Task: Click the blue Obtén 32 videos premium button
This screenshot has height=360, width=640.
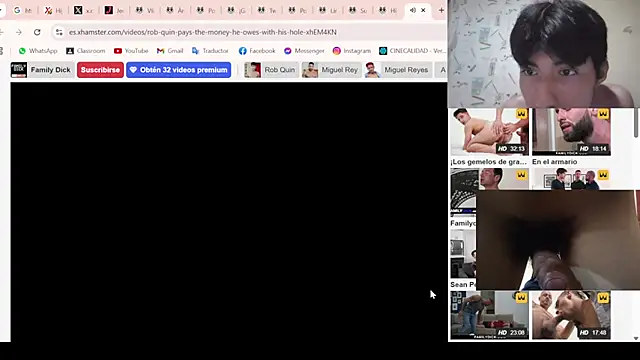Action: (178, 70)
